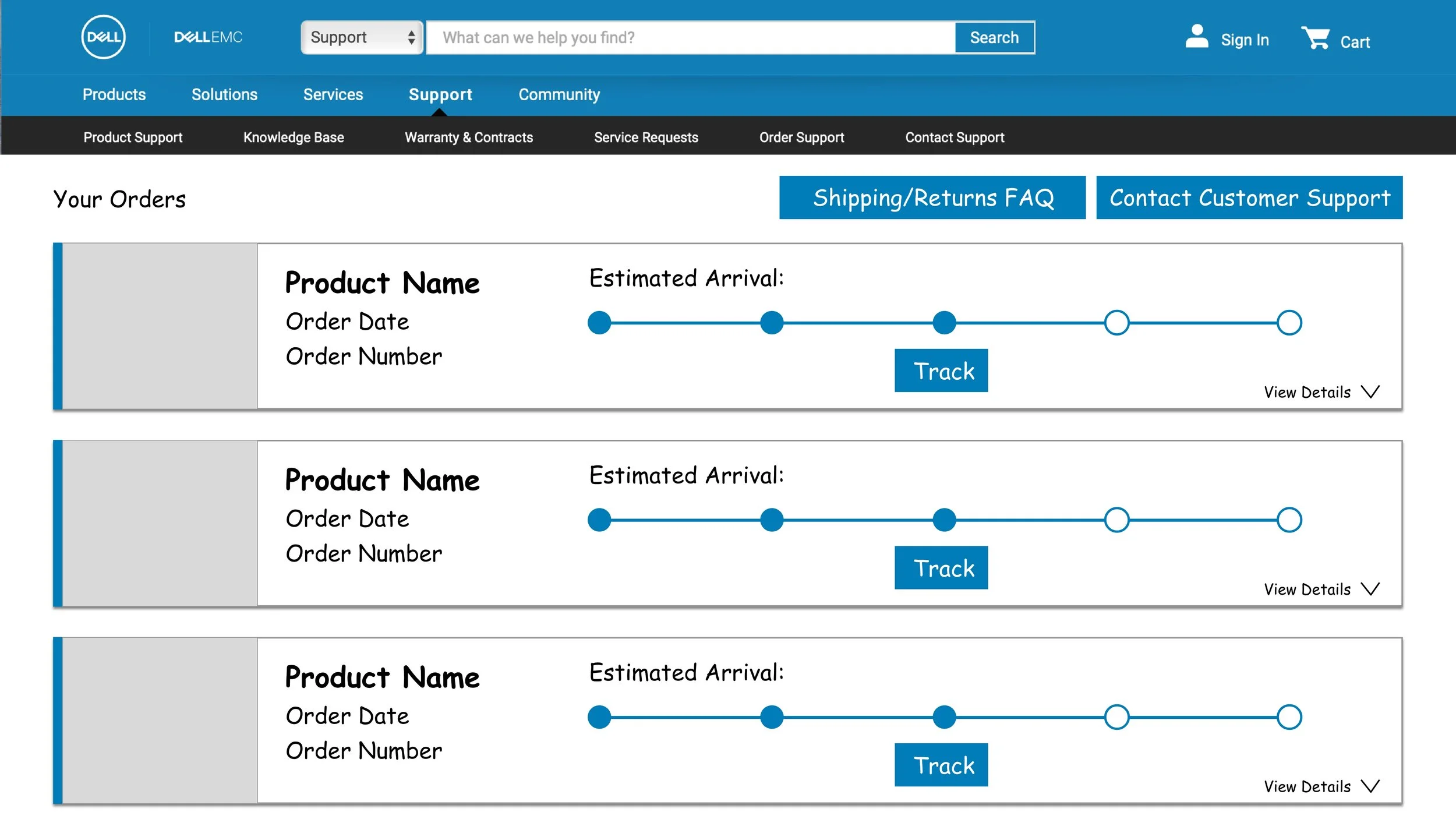Select Order Support in the sub navigation

pyautogui.click(x=801, y=137)
